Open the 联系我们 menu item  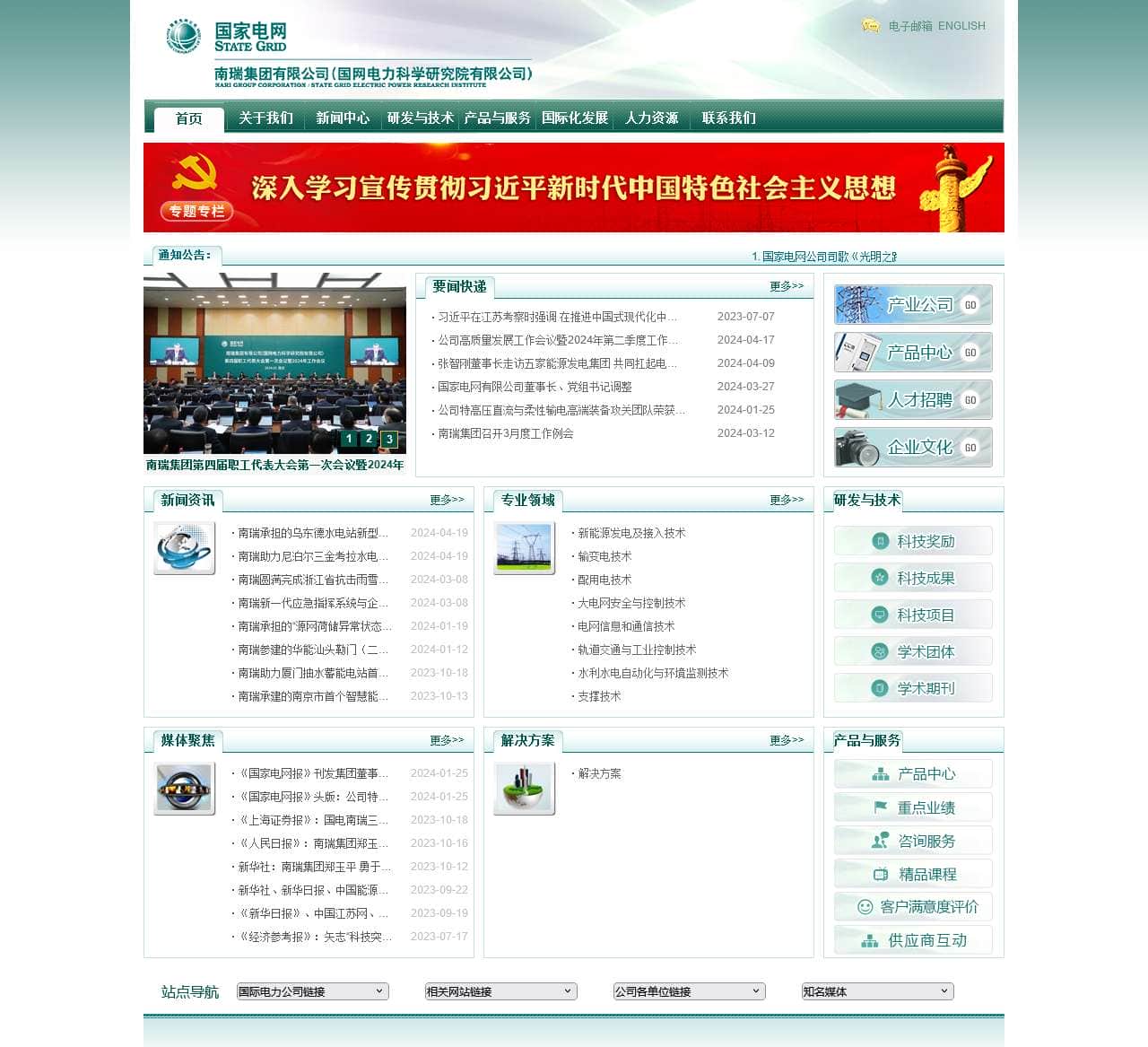728,118
